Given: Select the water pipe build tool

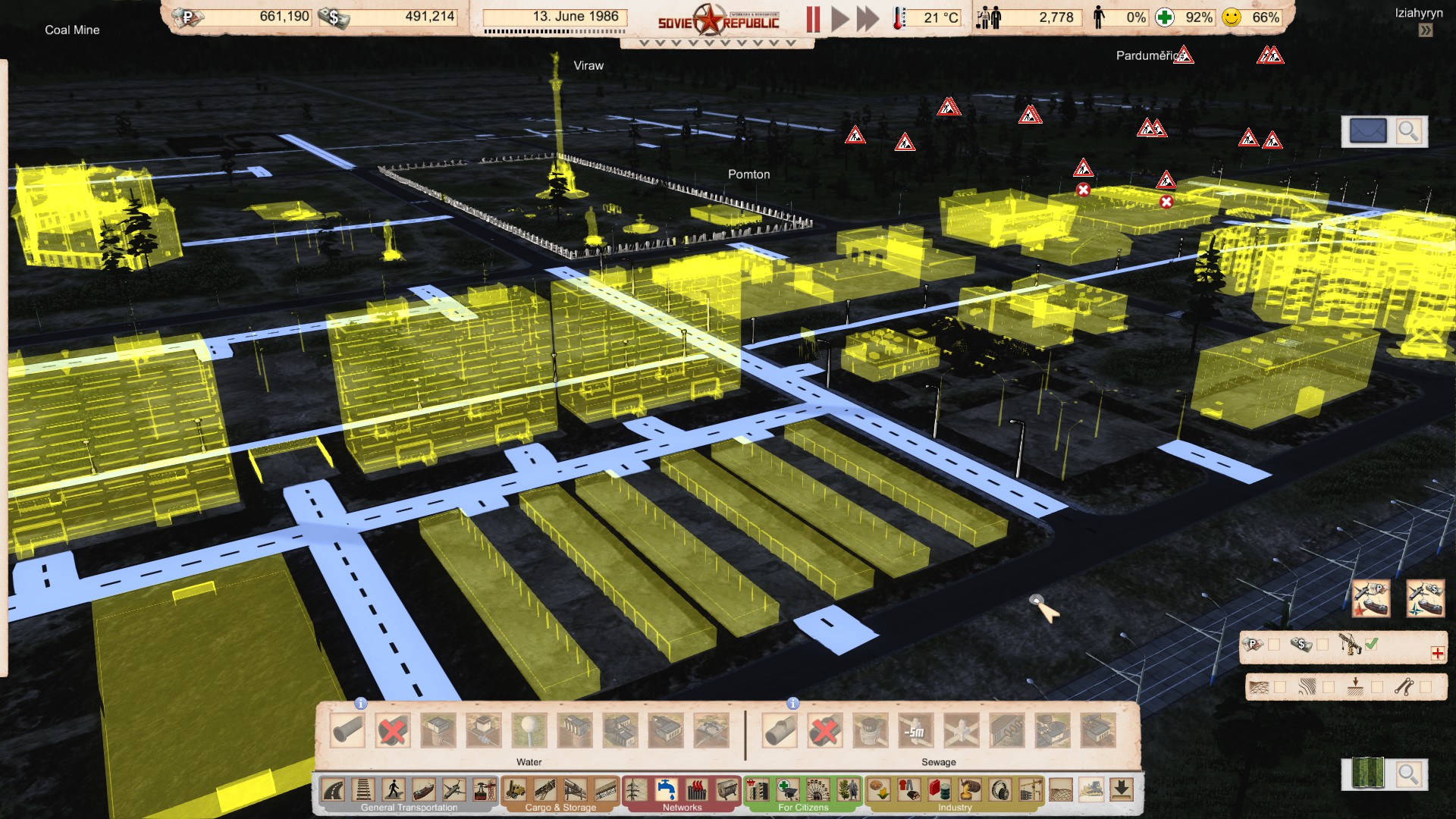Looking at the screenshot, I should pyautogui.click(x=347, y=731).
